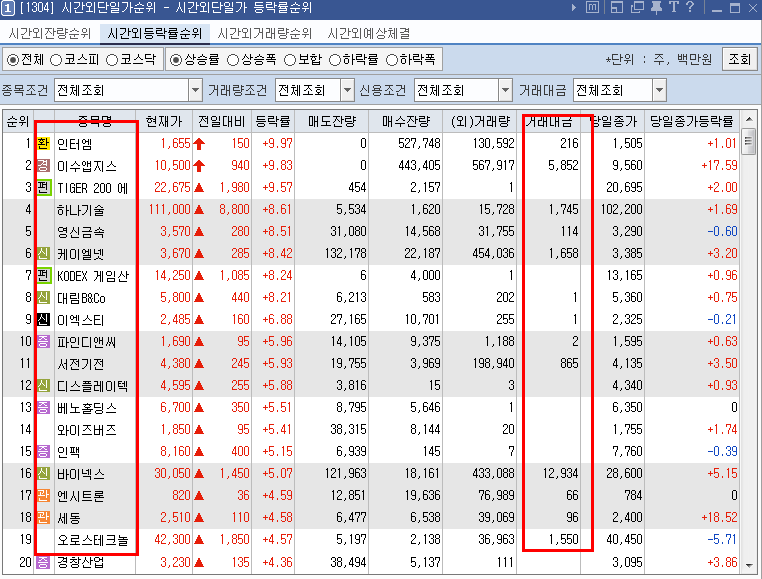This screenshot has height=579, width=762.
Task: Switch to the 시간외등락률순위 tab
Action: point(155,33)
